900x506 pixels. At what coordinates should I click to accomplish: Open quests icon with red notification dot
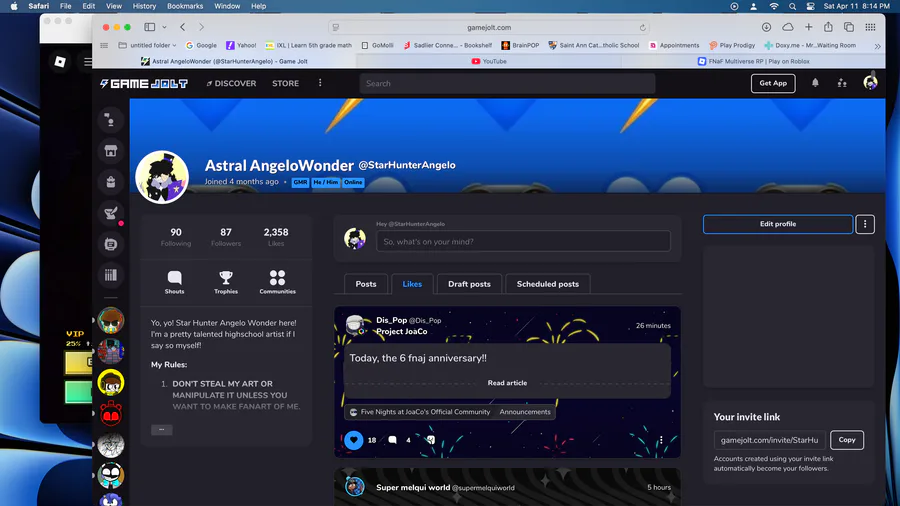tap(111, 213)
